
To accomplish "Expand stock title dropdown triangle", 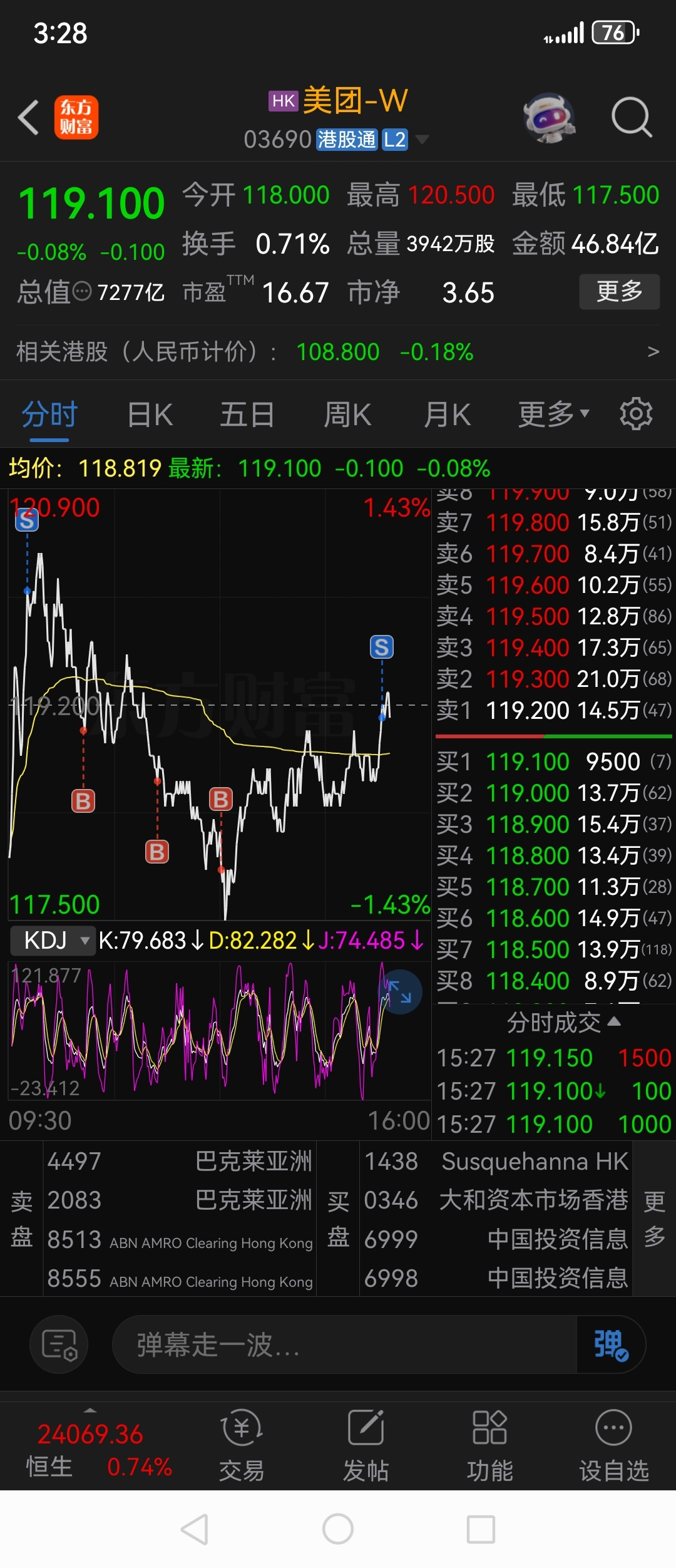I will [422, 139].
